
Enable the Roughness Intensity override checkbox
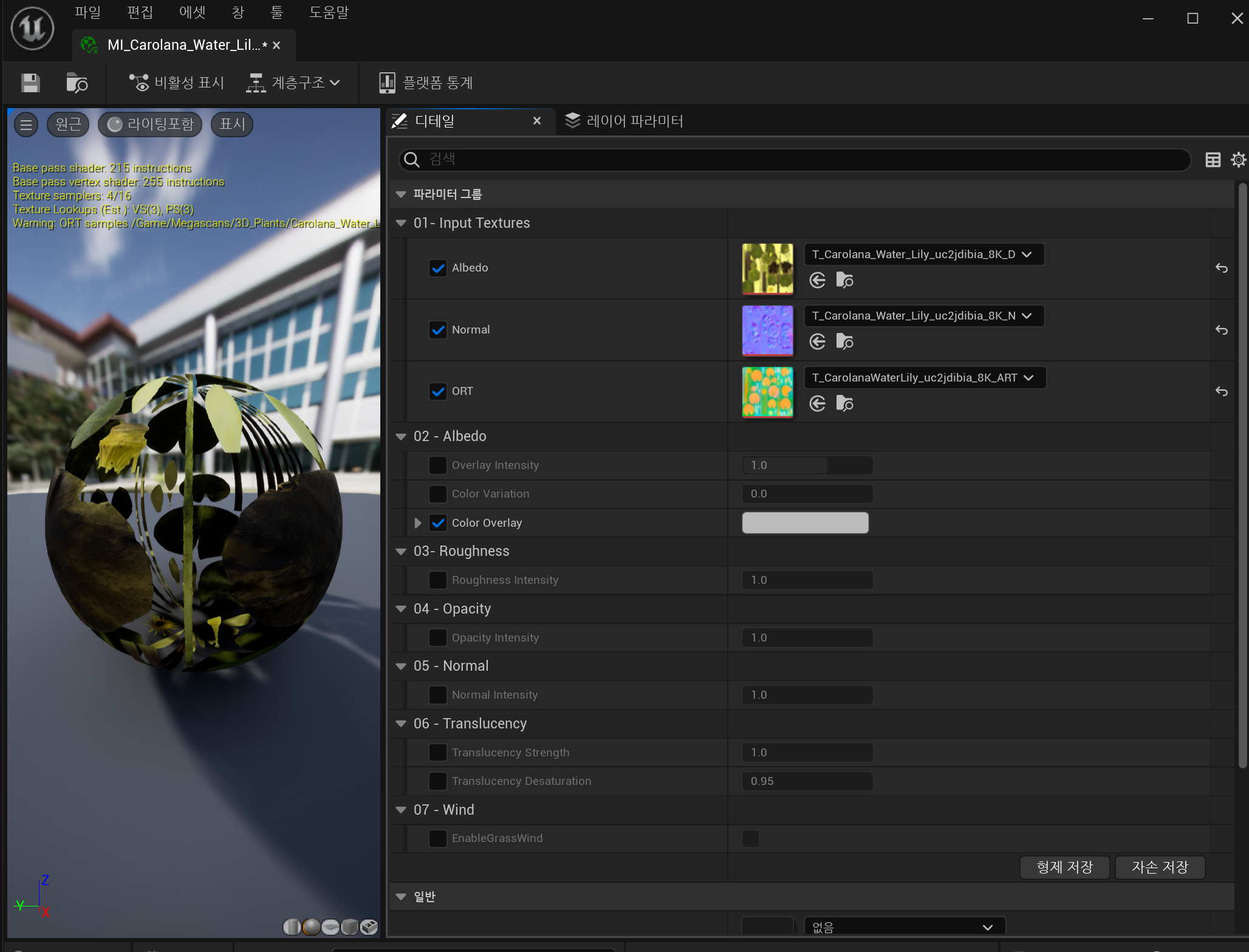(x=438, y=580)
